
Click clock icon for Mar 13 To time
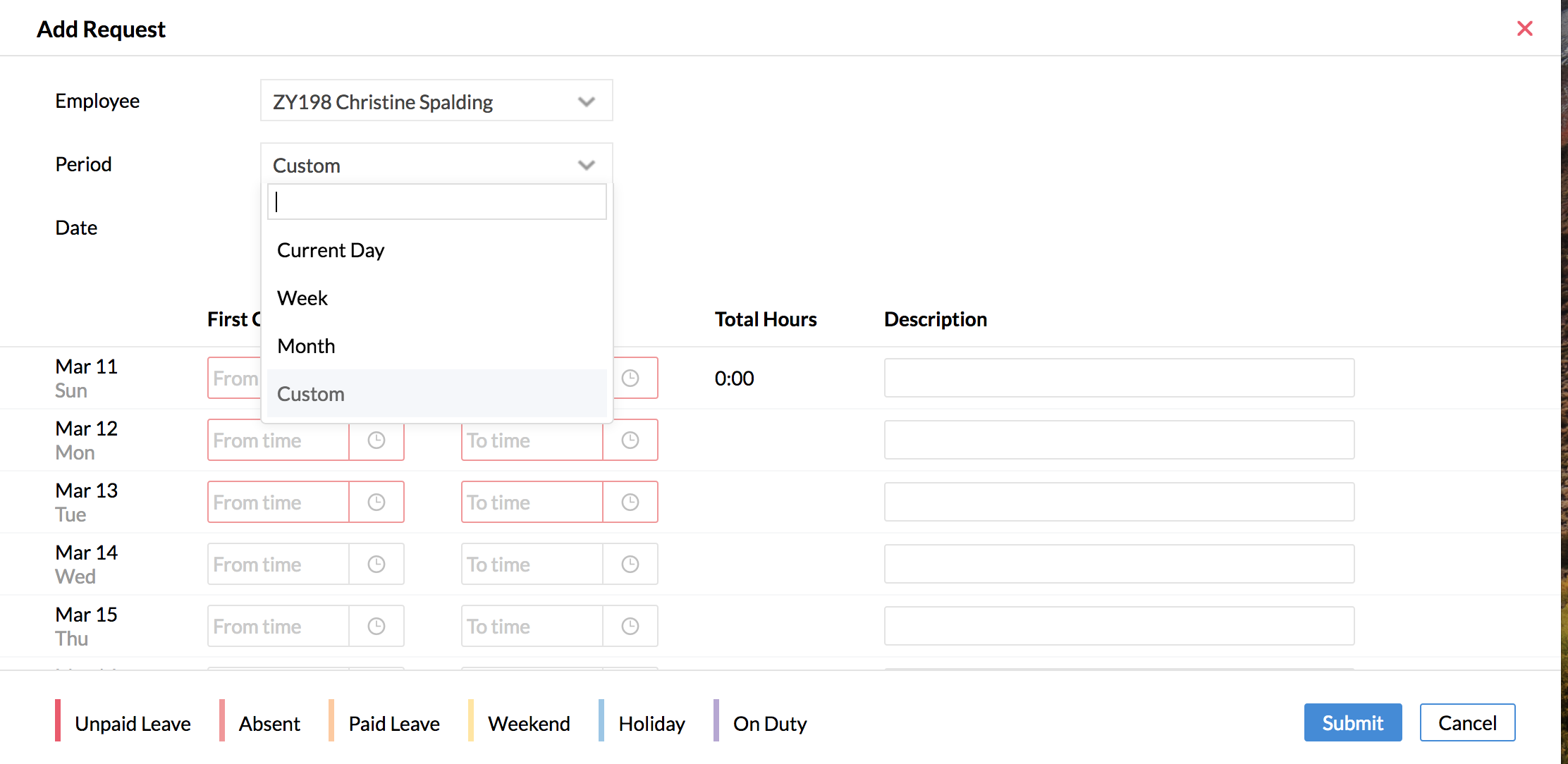630,503
